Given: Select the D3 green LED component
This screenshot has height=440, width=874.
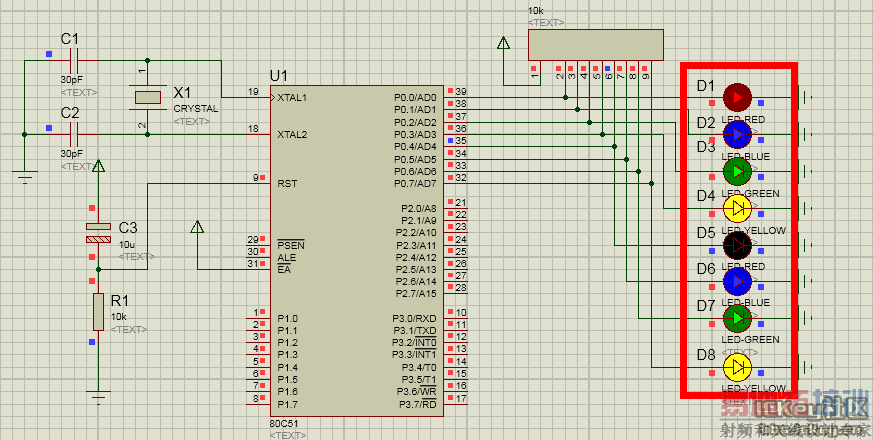Looking at the screenshot, I should (x=737, y=171).
